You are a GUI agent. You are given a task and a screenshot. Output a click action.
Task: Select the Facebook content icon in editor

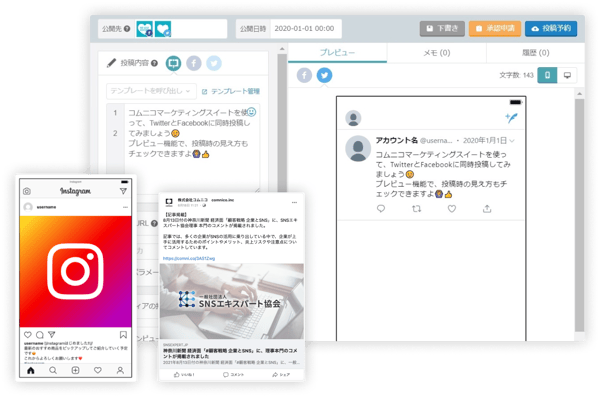click(194, 63)
